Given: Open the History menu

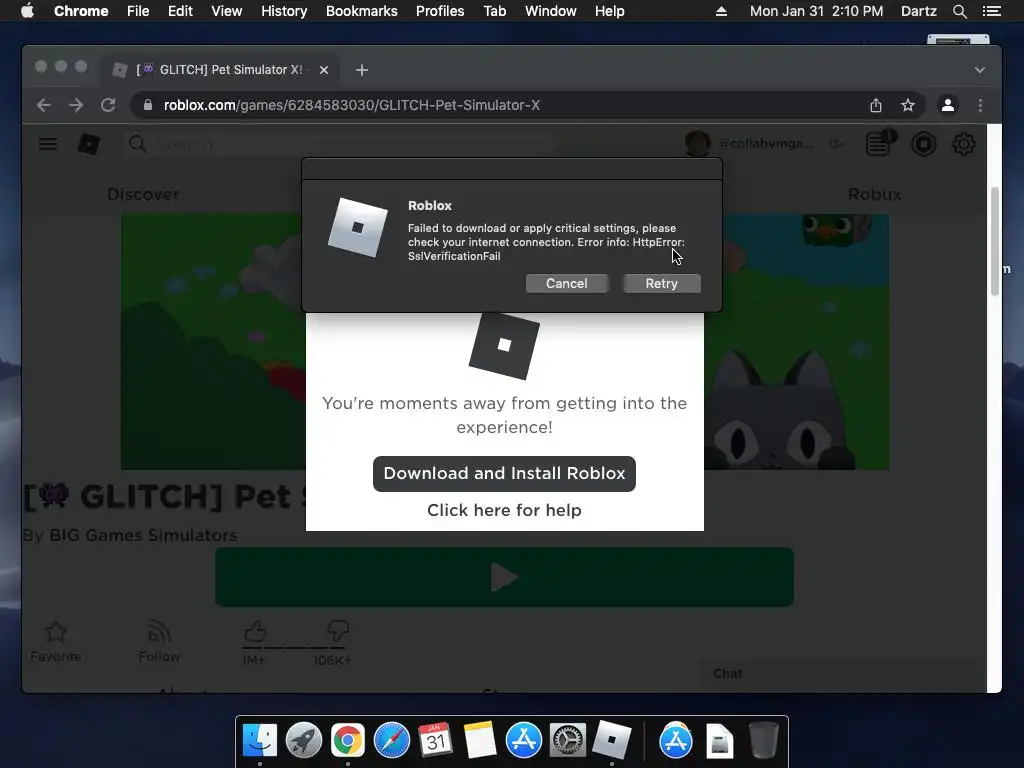Looking at the screenshot, I should (x=284, y=11).
